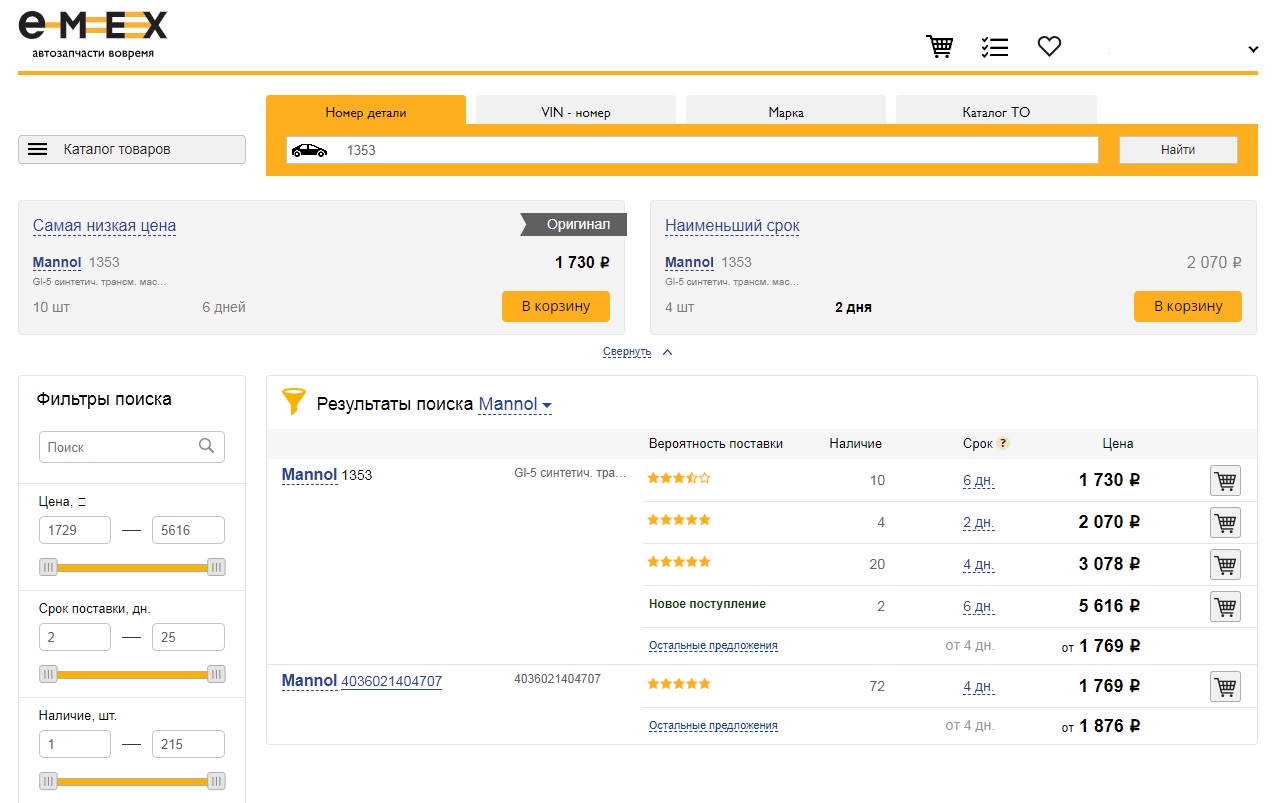The image size is (1280, 803).
Task: Click minimum price field 1729
Action: (75, 530)
